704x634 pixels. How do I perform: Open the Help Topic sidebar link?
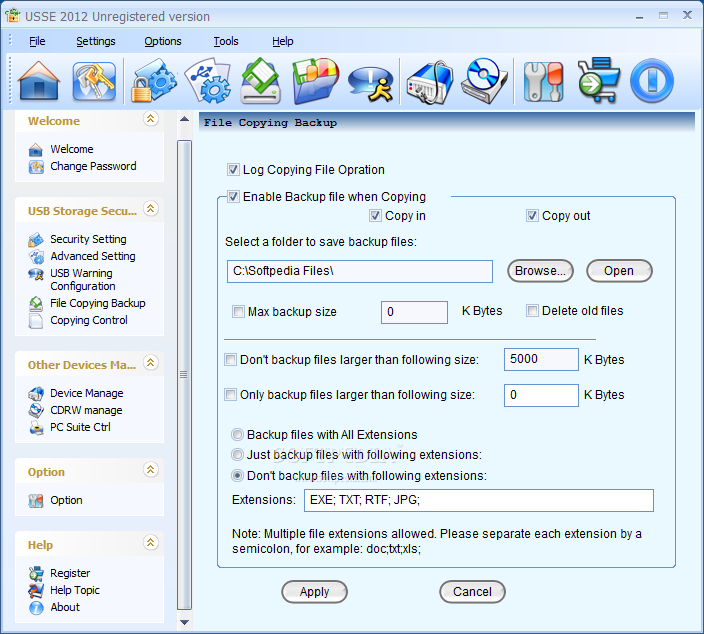point(75,590)
